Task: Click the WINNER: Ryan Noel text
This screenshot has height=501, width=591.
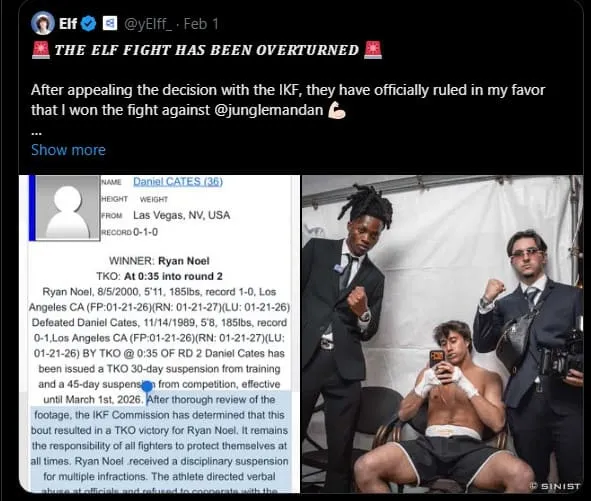Action: tap(159, 261)
